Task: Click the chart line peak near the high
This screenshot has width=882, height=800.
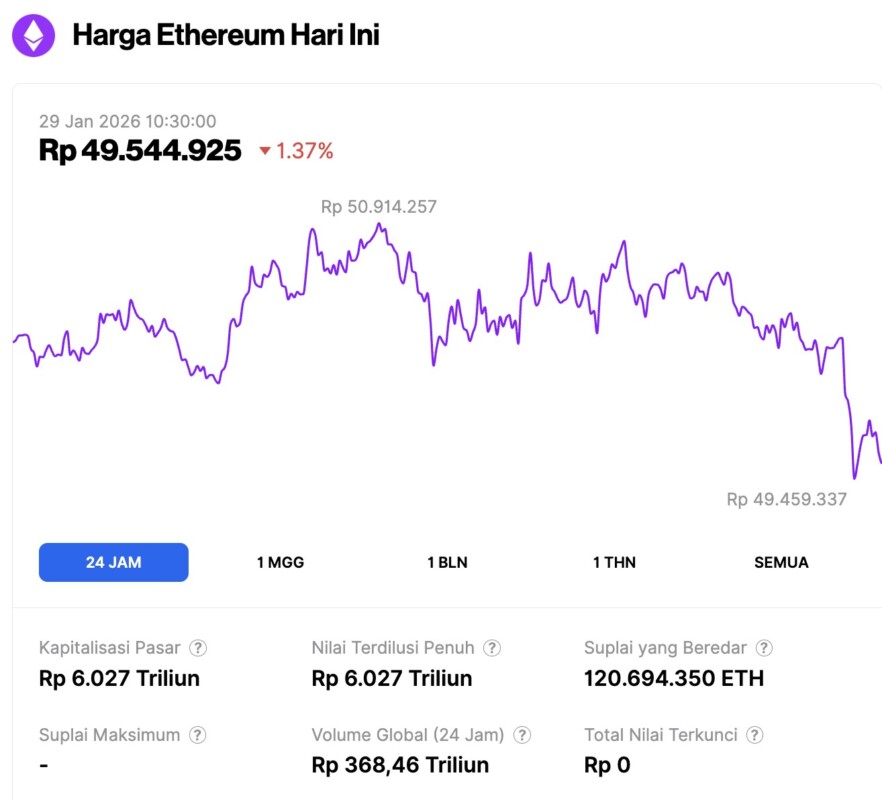Action: (x=379, y=225)
